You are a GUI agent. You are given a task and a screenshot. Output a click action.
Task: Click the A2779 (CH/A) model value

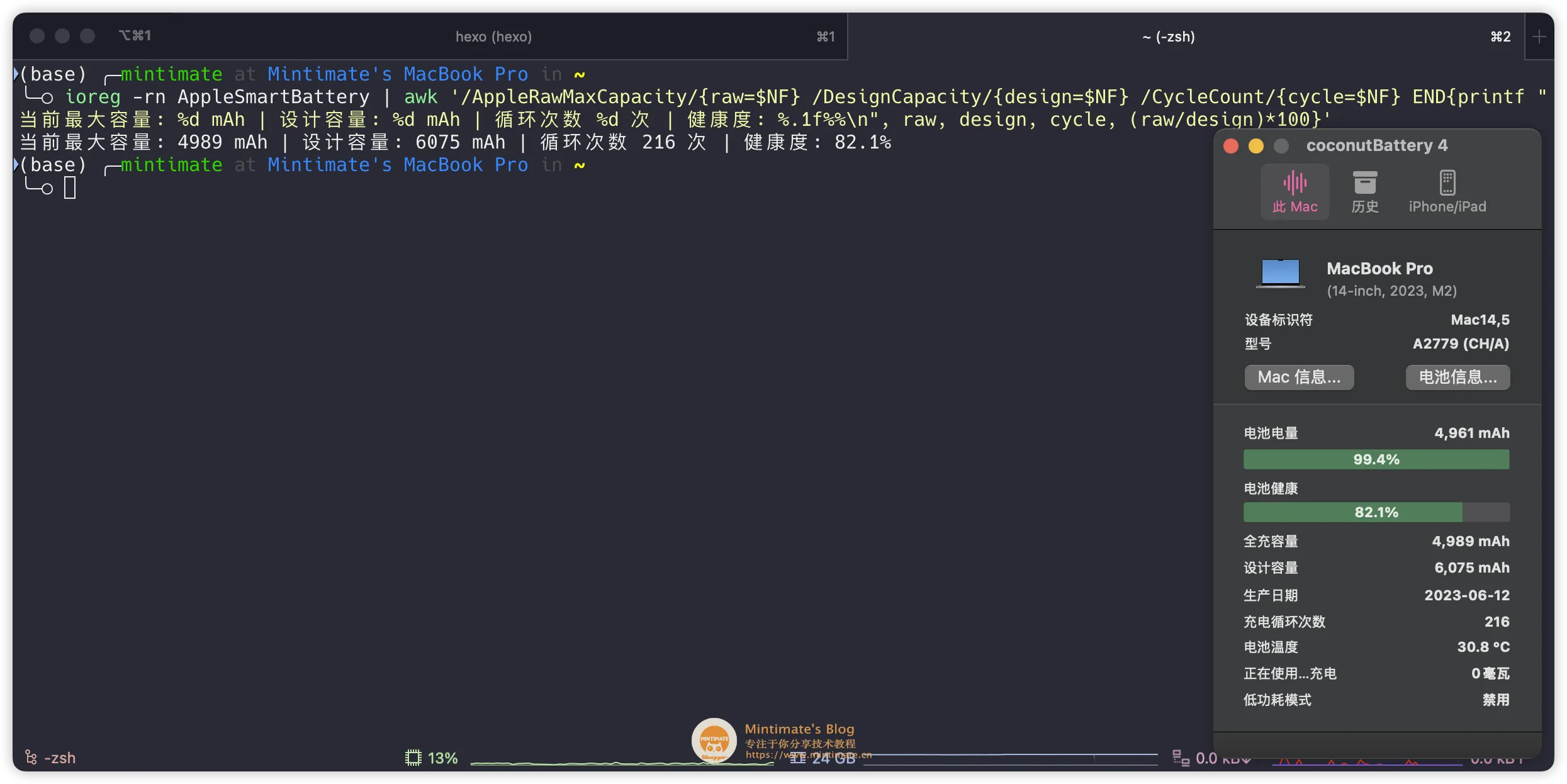pyautogui.click(x=1461, y=344)
